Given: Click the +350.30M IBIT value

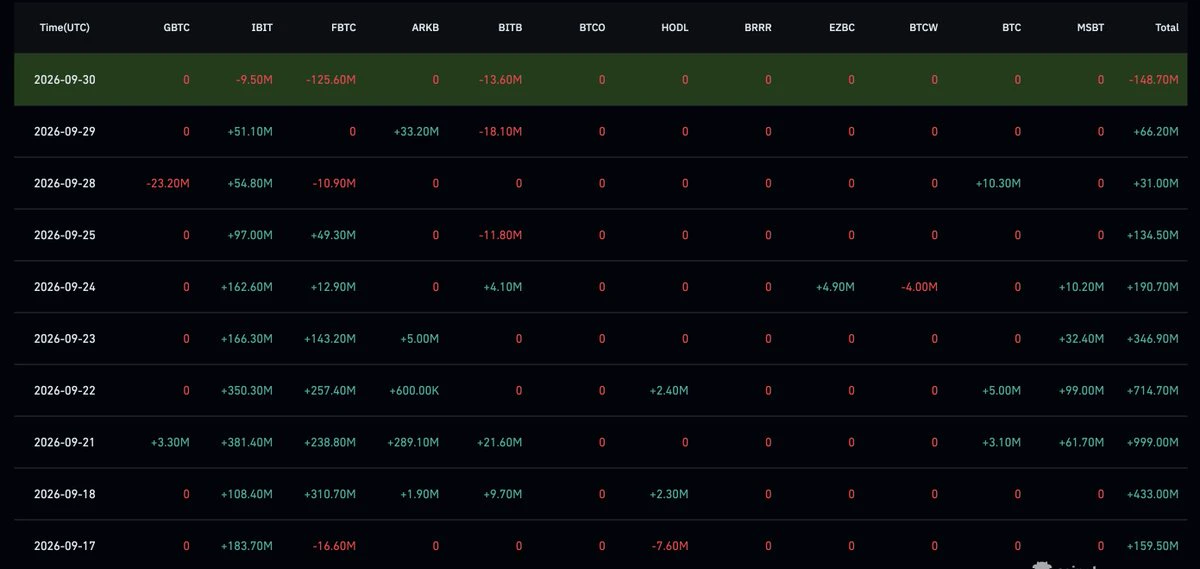Looking at the screenshot, I should 248,391.
